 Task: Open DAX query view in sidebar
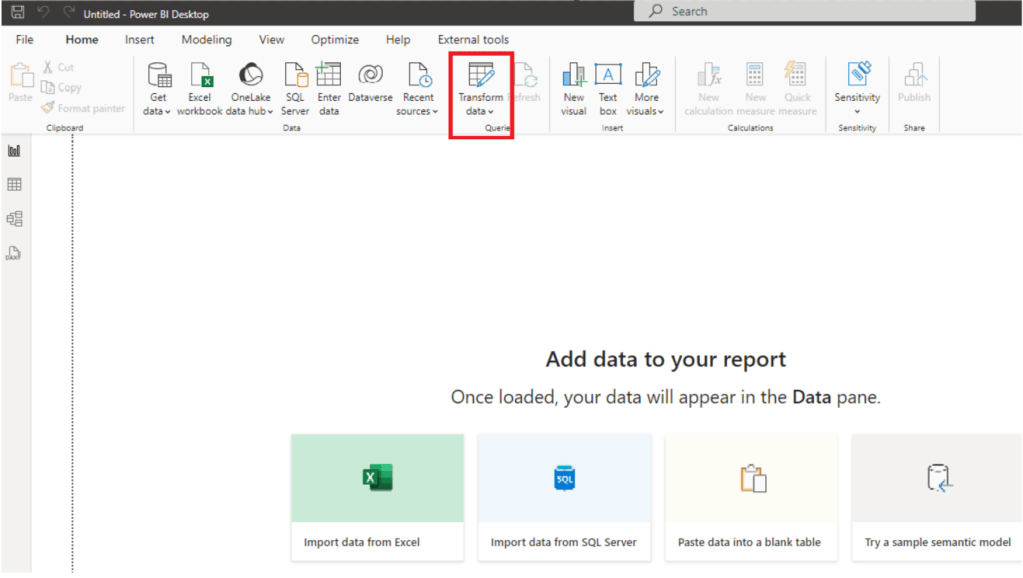point(14,253)
